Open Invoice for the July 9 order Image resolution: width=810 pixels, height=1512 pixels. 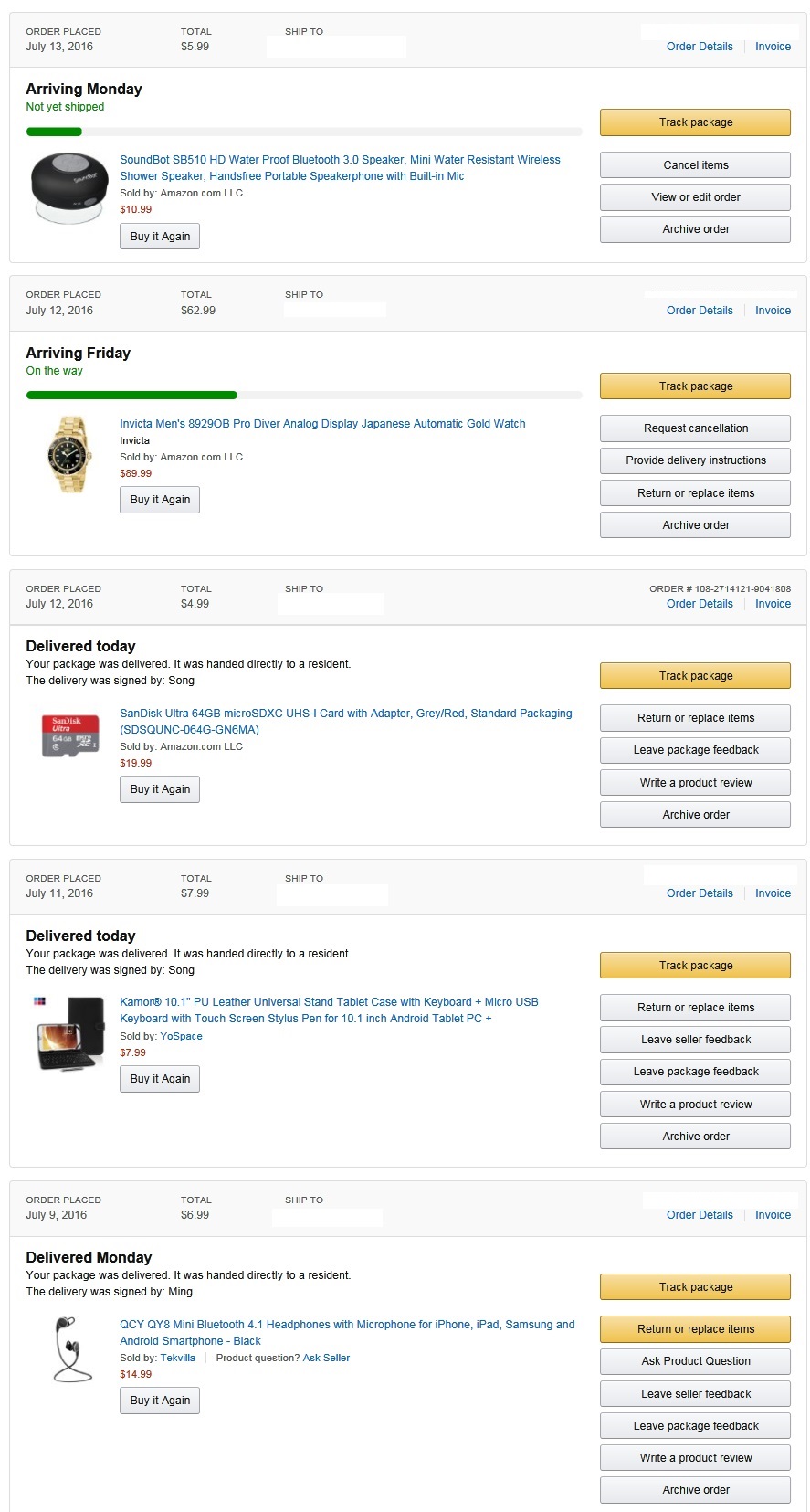(773, 1215)
